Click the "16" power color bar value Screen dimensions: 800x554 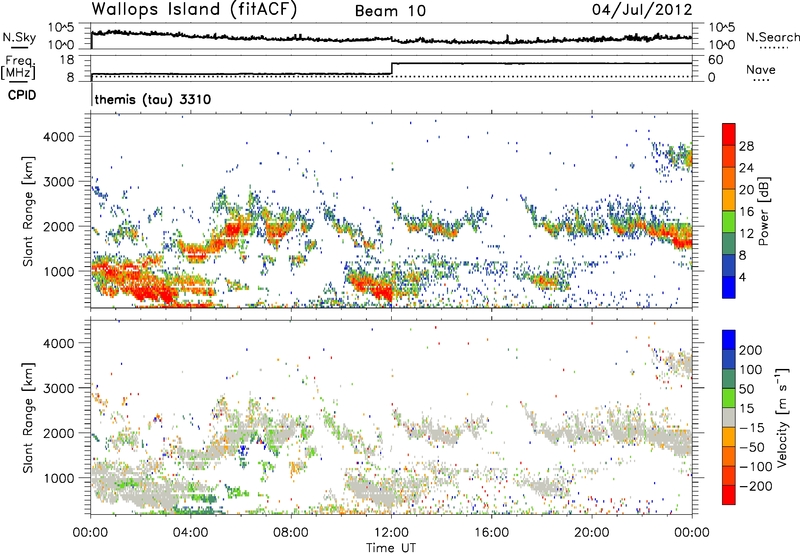(x=746, y=212)
